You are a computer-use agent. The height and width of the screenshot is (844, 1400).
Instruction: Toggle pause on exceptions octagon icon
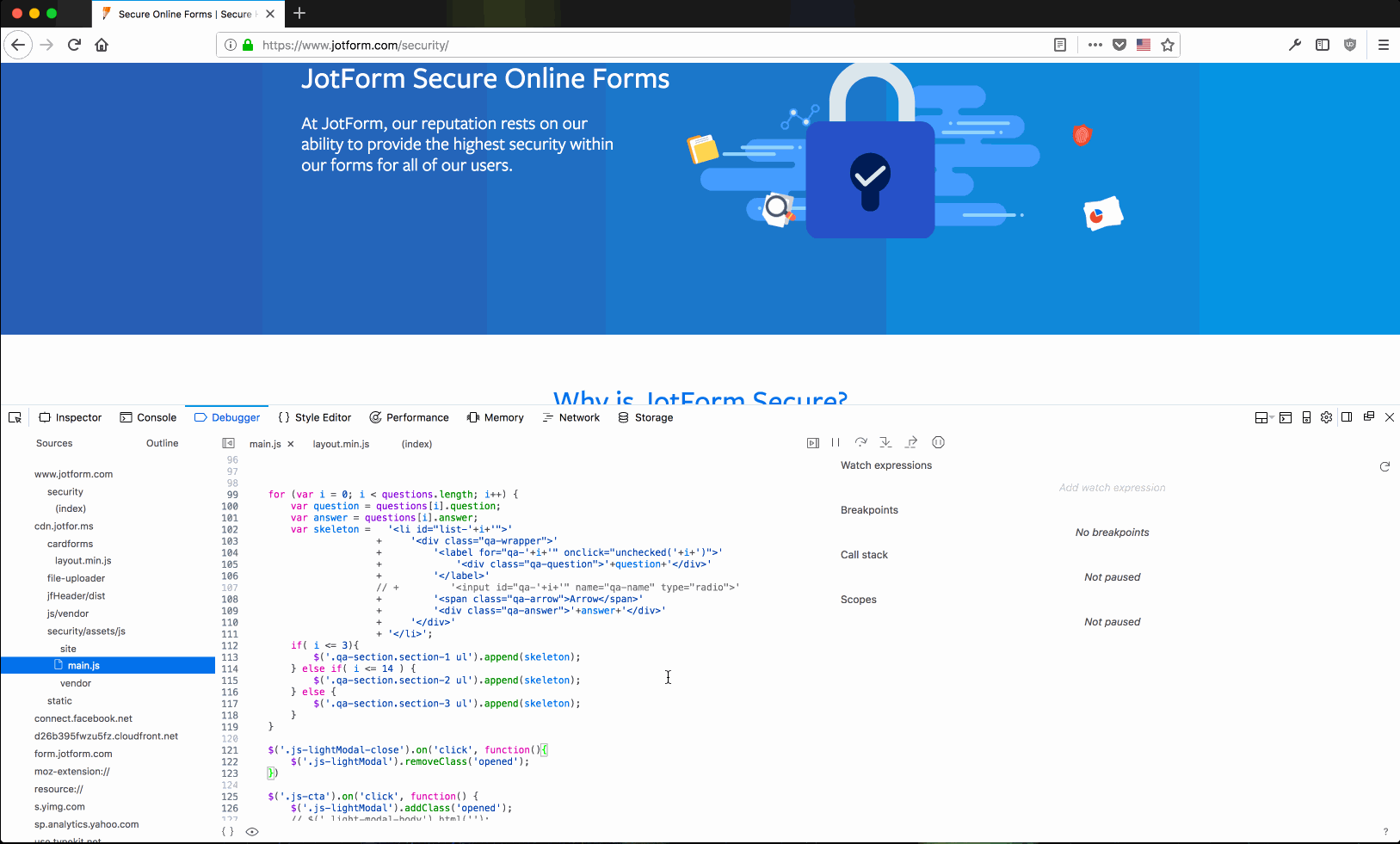939,442
